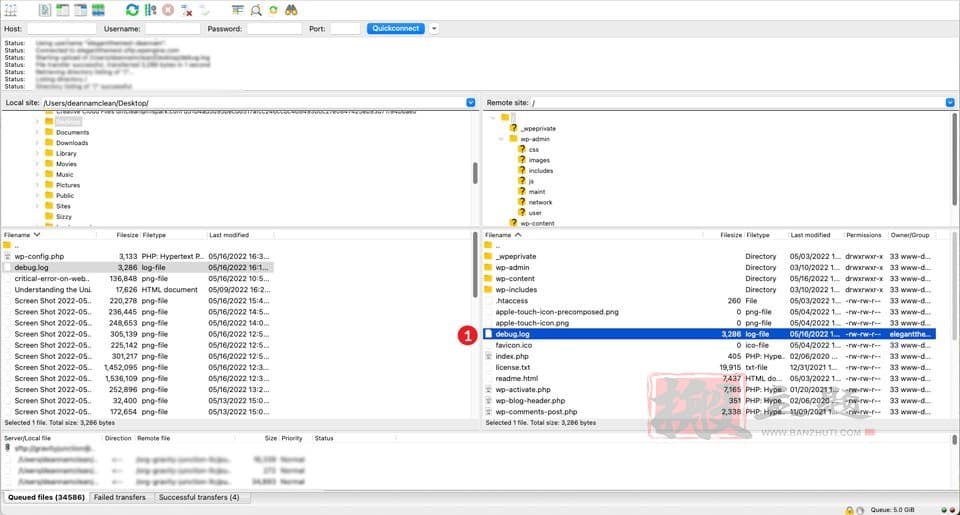Click the speed limits icon in status bar

click(860, 510)
